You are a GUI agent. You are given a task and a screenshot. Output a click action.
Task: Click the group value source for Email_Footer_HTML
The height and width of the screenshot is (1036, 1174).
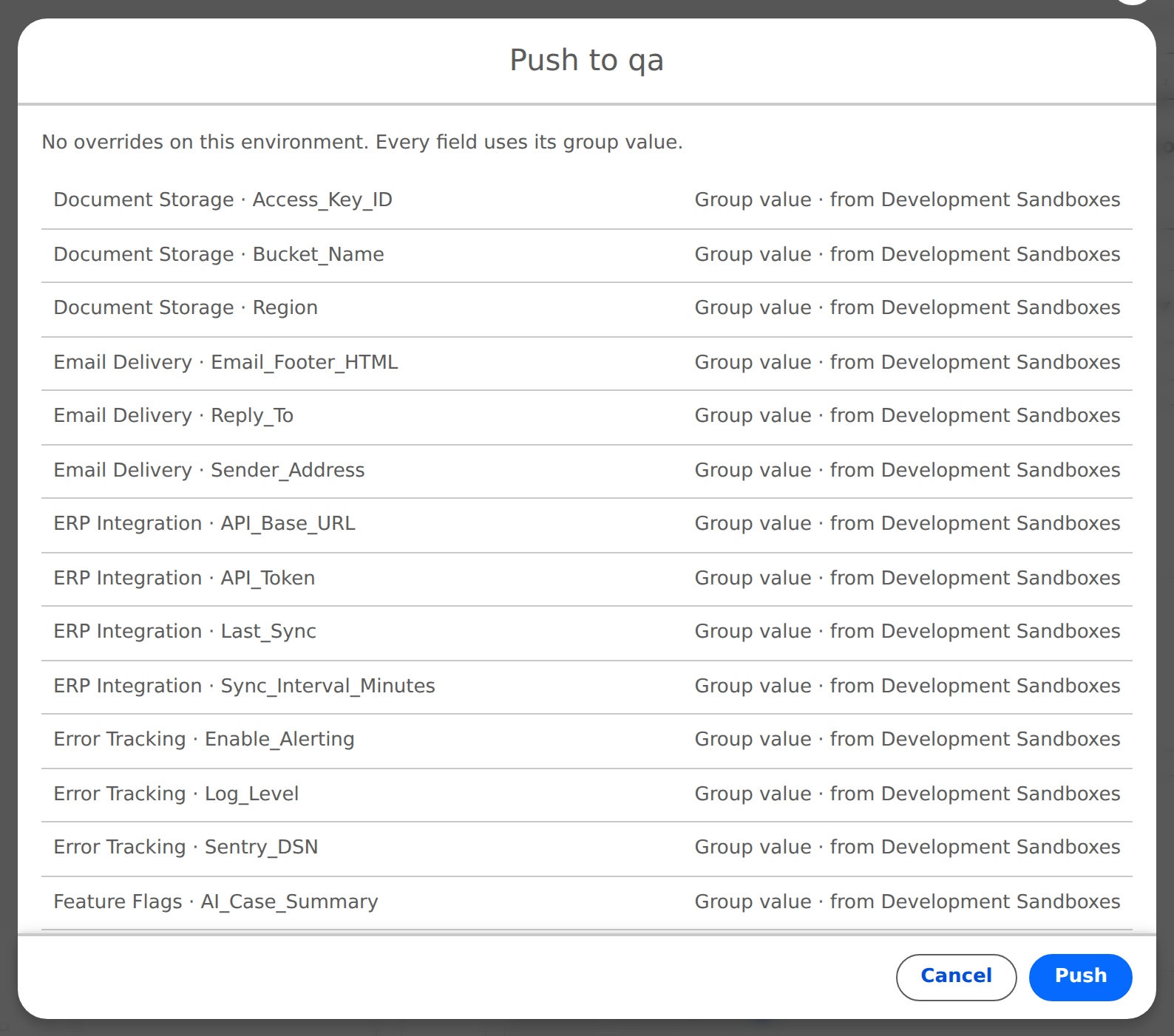pos(908,363)
